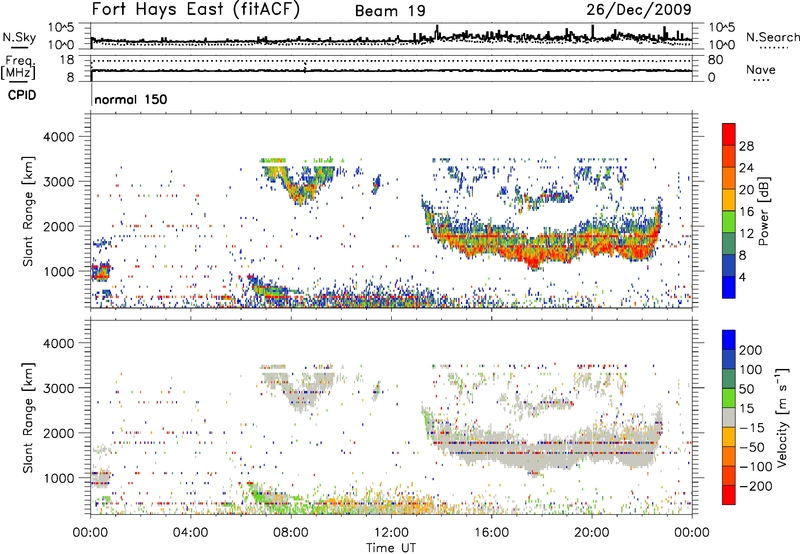The width and height of the screenshot is (800, 554).
Task: Click the power panel 'Slant Range [km]' label
Action: [28, 211]
